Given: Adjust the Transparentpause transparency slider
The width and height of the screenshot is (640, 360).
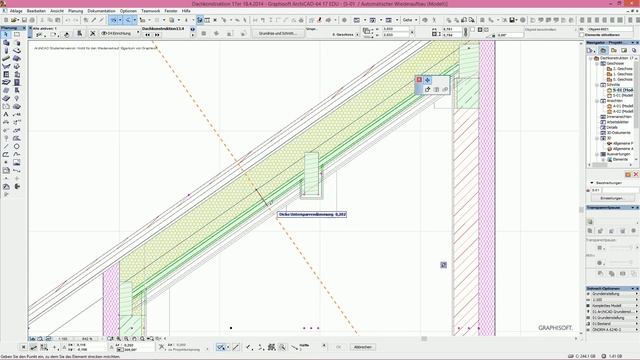Looking at the screenshot, I should (x=620, y=247).
